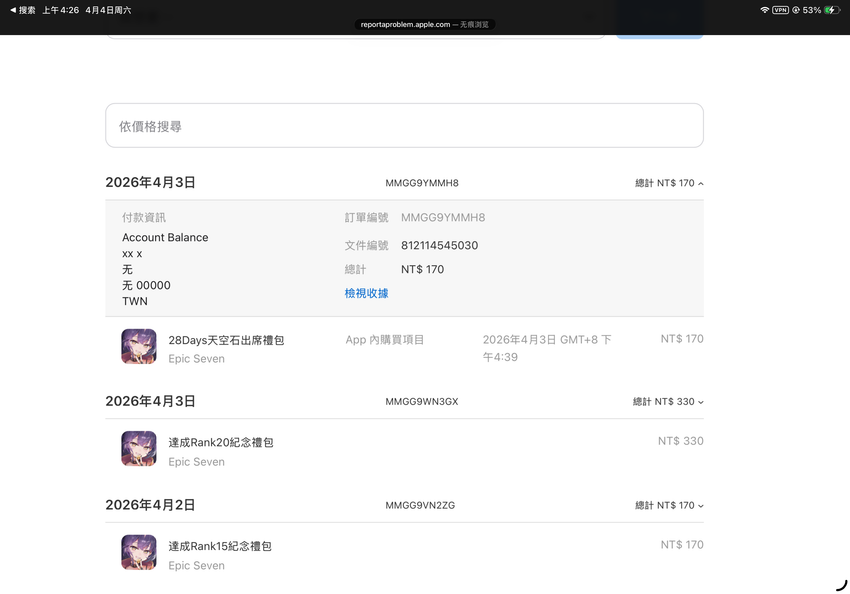
Task: Tap the Wi-Fi status icon
Action: pos(765,10)
